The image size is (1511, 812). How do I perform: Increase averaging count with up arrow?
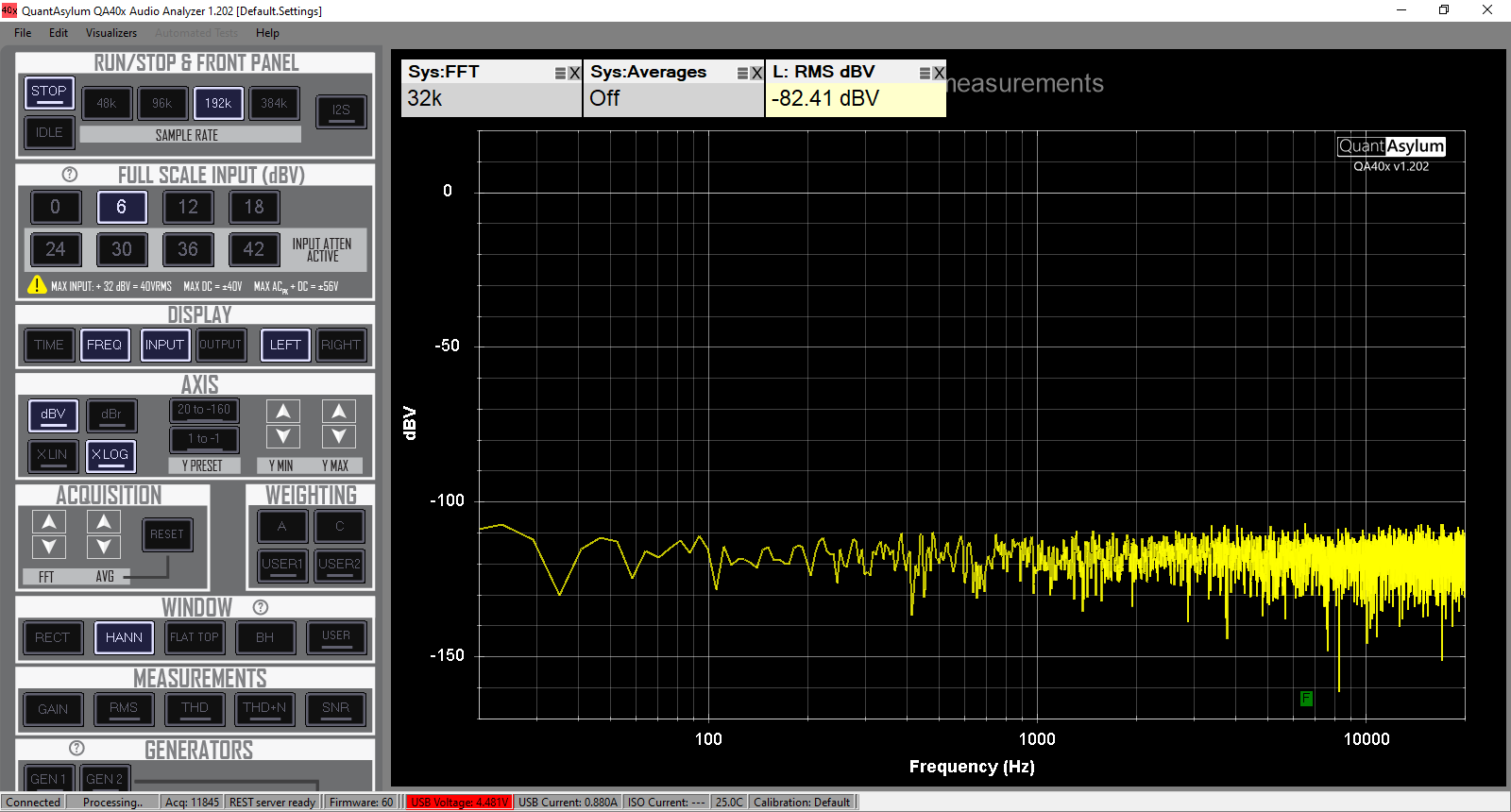[104, 522]
